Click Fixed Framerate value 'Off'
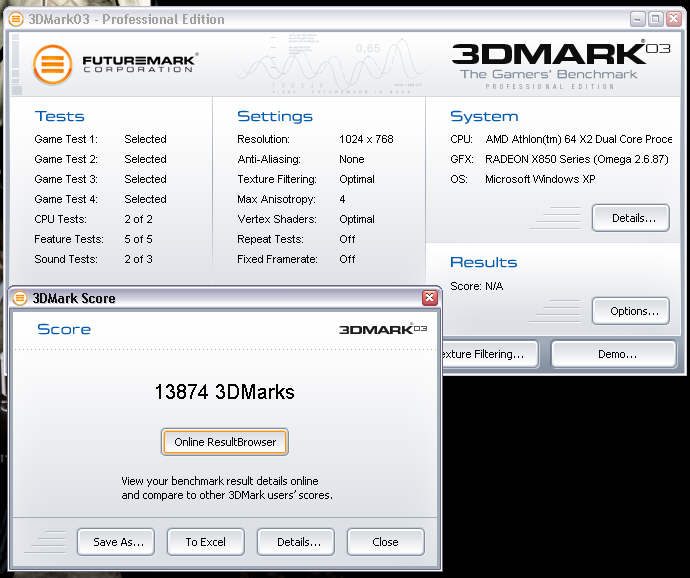 pos(347,259)
